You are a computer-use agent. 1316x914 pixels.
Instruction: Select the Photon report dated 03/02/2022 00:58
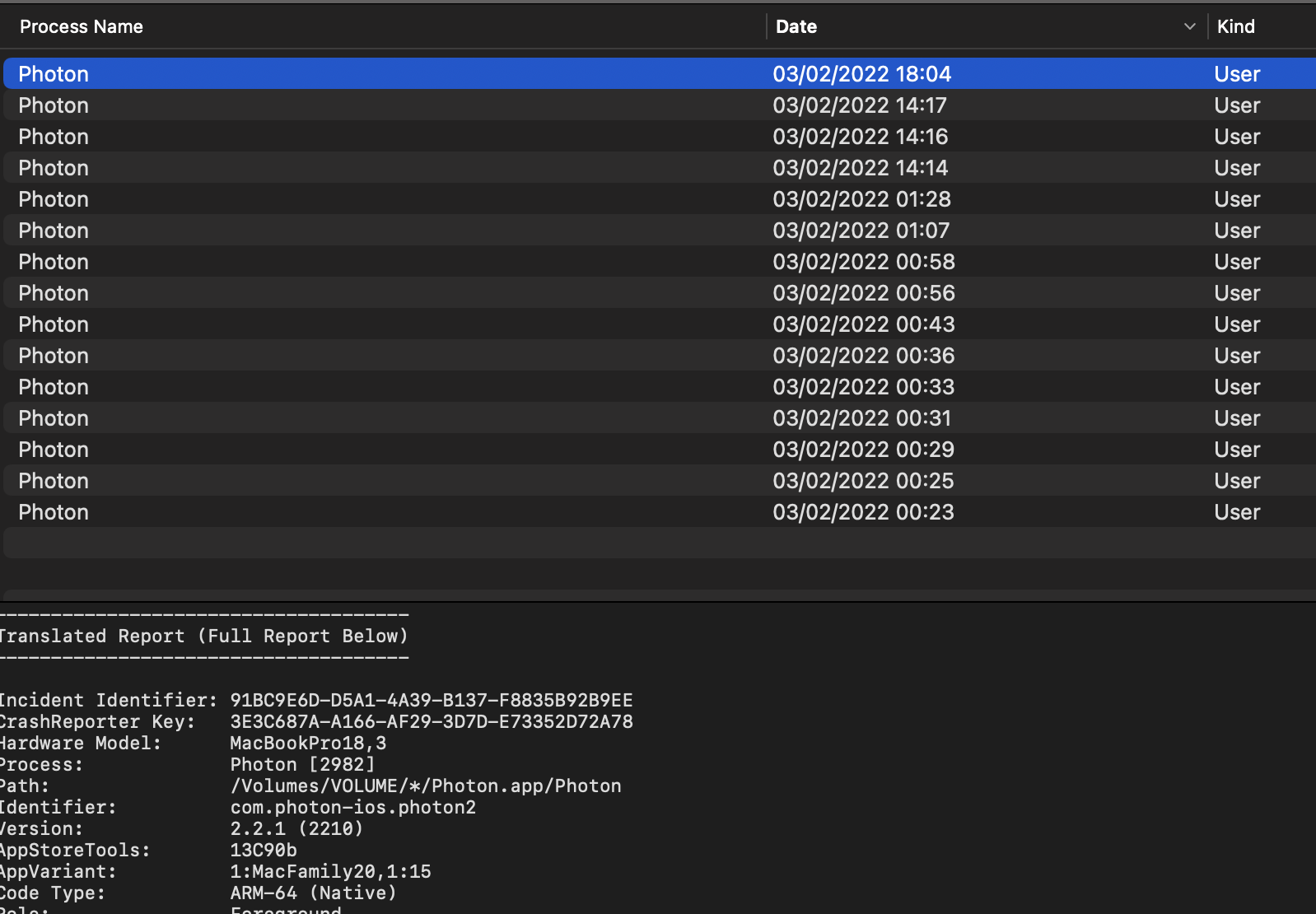click(x=659, y=261)
